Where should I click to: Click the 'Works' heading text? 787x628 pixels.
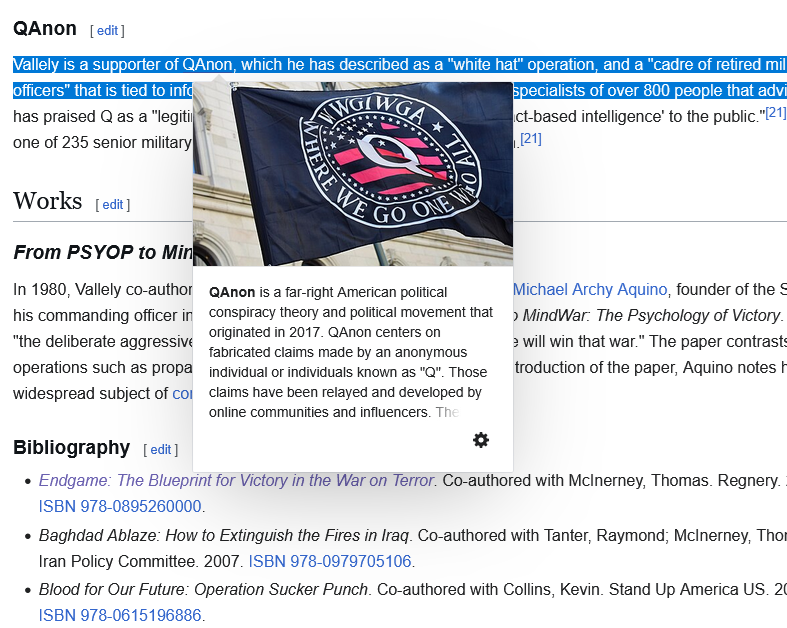(x=48, y=201)
